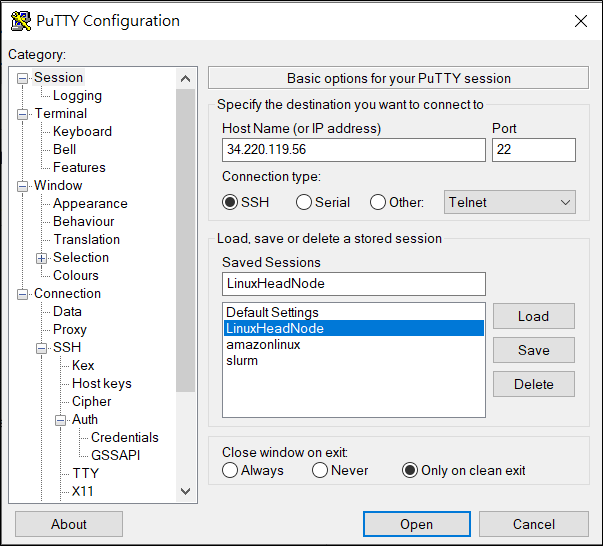Open the Logging category
The height and width of the screenshot is (546, 603).
tap(77, 96)
